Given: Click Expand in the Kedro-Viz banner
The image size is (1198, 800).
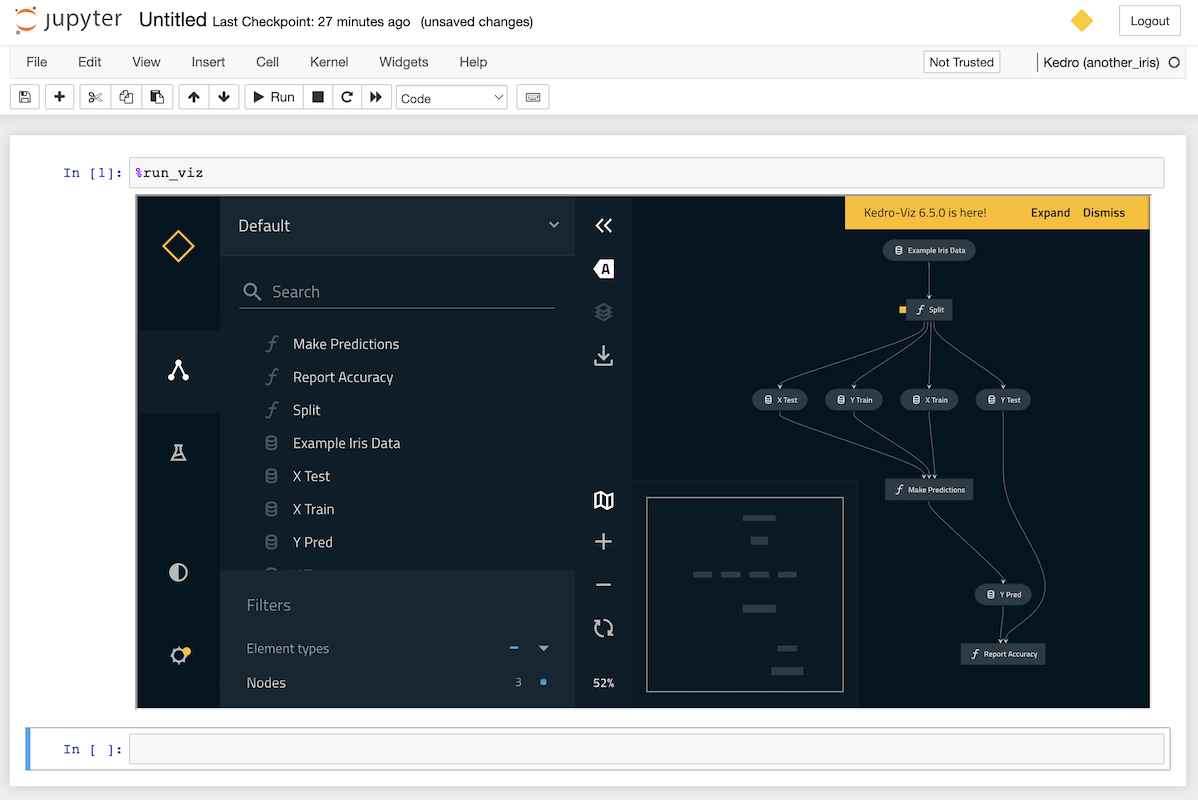Looking at the screenshot, I should click(x=1050, y=212).
